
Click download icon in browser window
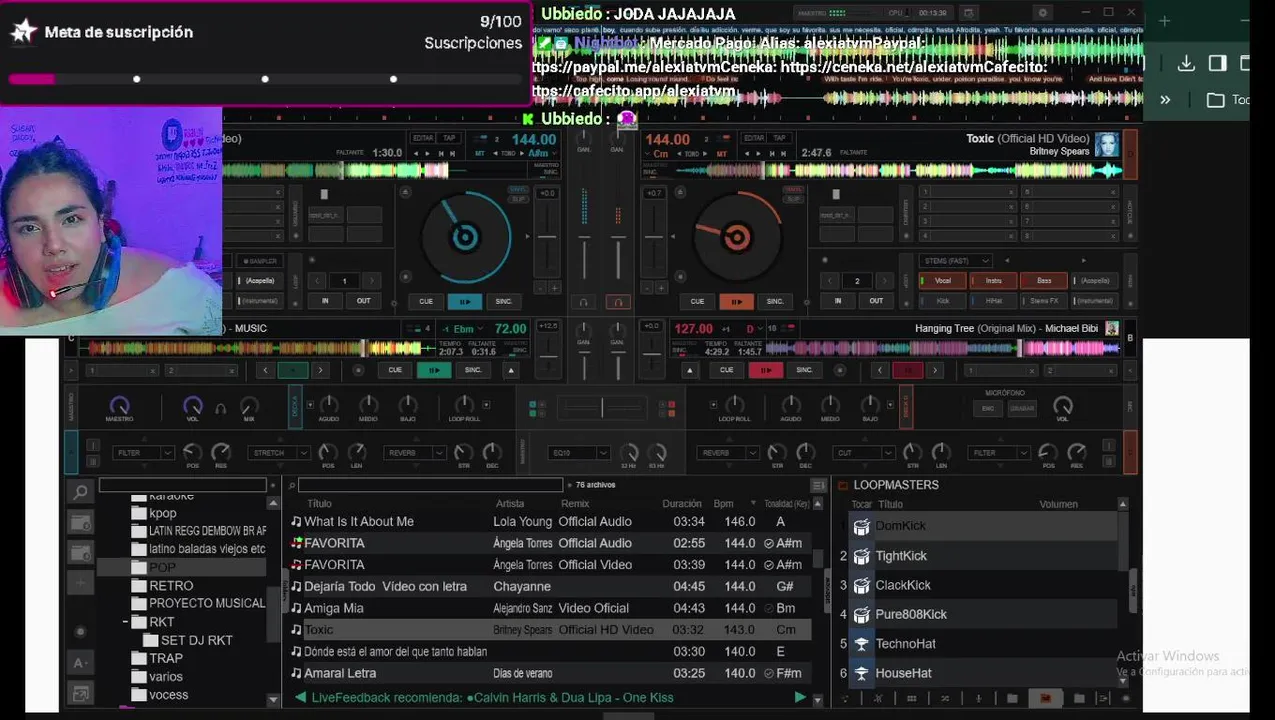pos(1186,63)
